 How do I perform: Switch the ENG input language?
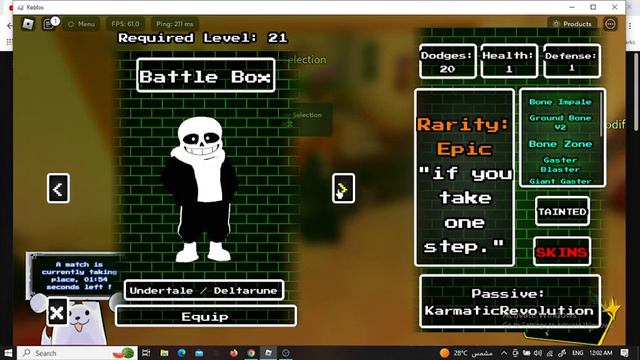pos(577,353)
